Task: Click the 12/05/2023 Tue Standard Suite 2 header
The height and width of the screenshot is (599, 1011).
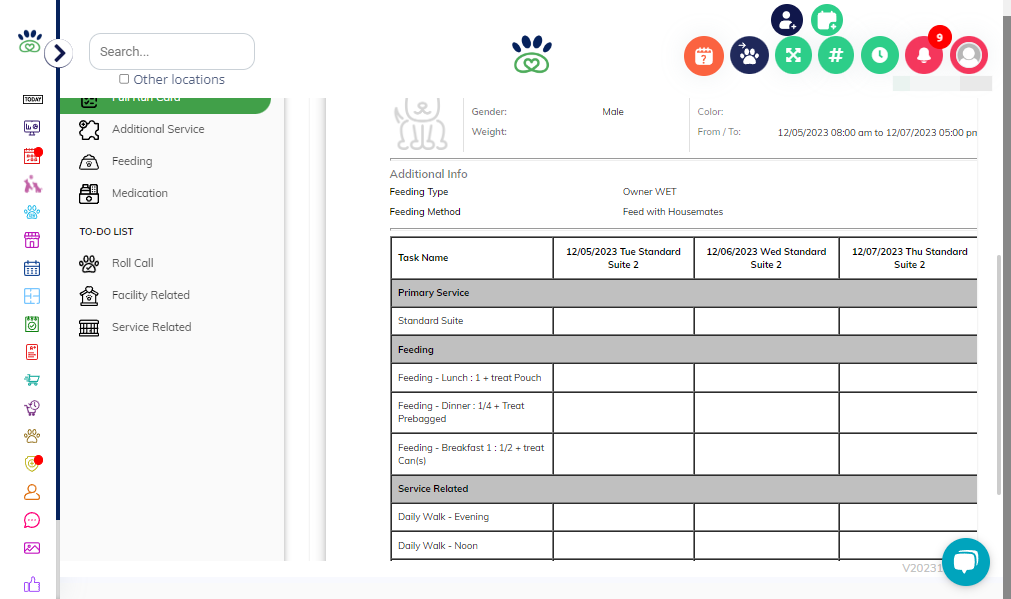Action: 623,258
